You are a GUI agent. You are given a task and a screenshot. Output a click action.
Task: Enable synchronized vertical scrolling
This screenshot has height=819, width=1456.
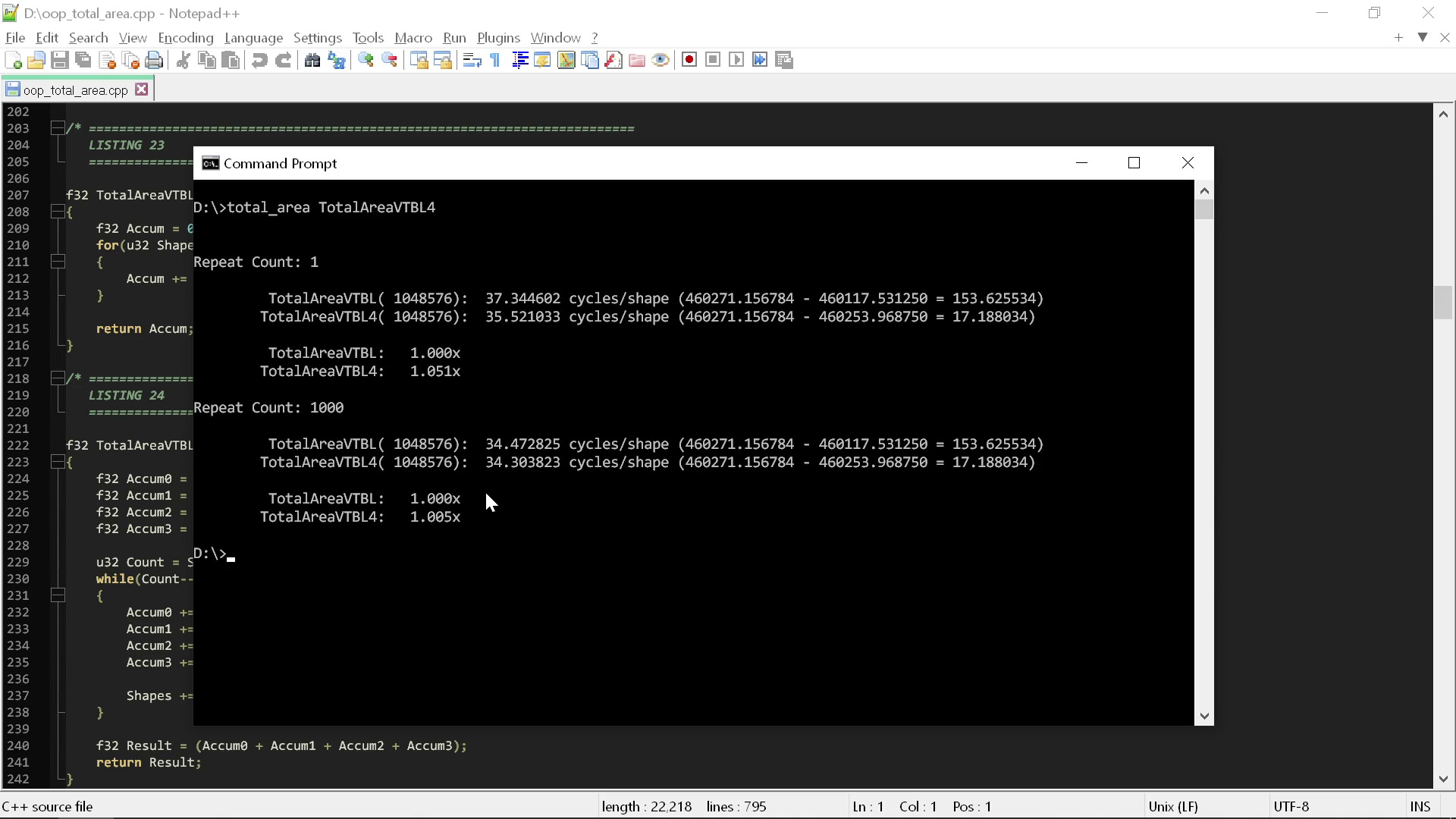419,60
